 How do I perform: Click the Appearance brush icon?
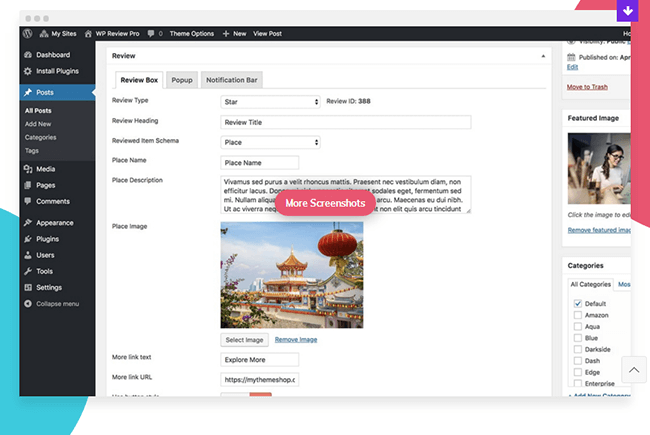27,224
